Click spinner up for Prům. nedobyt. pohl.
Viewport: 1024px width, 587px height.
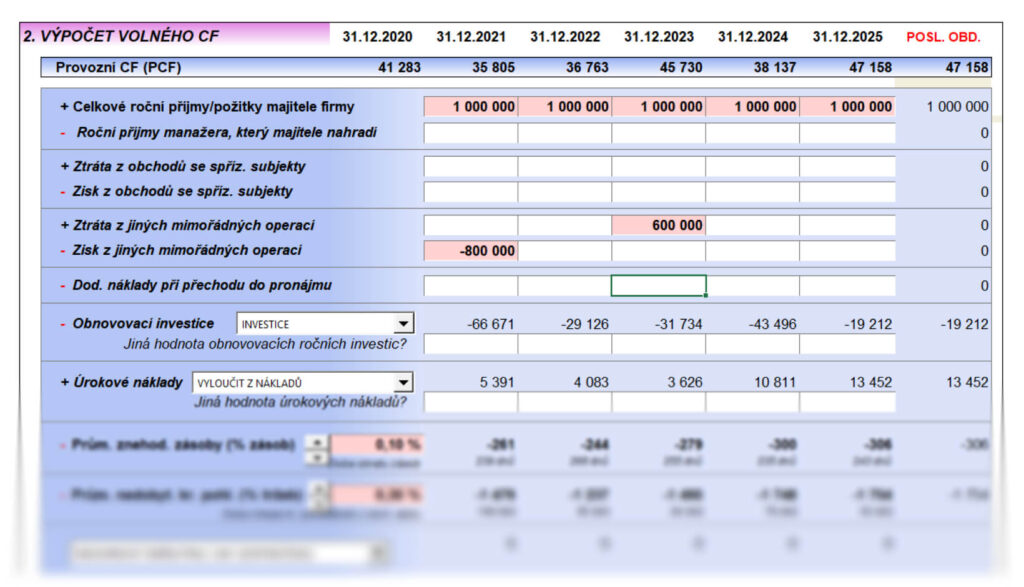point(317,489)
